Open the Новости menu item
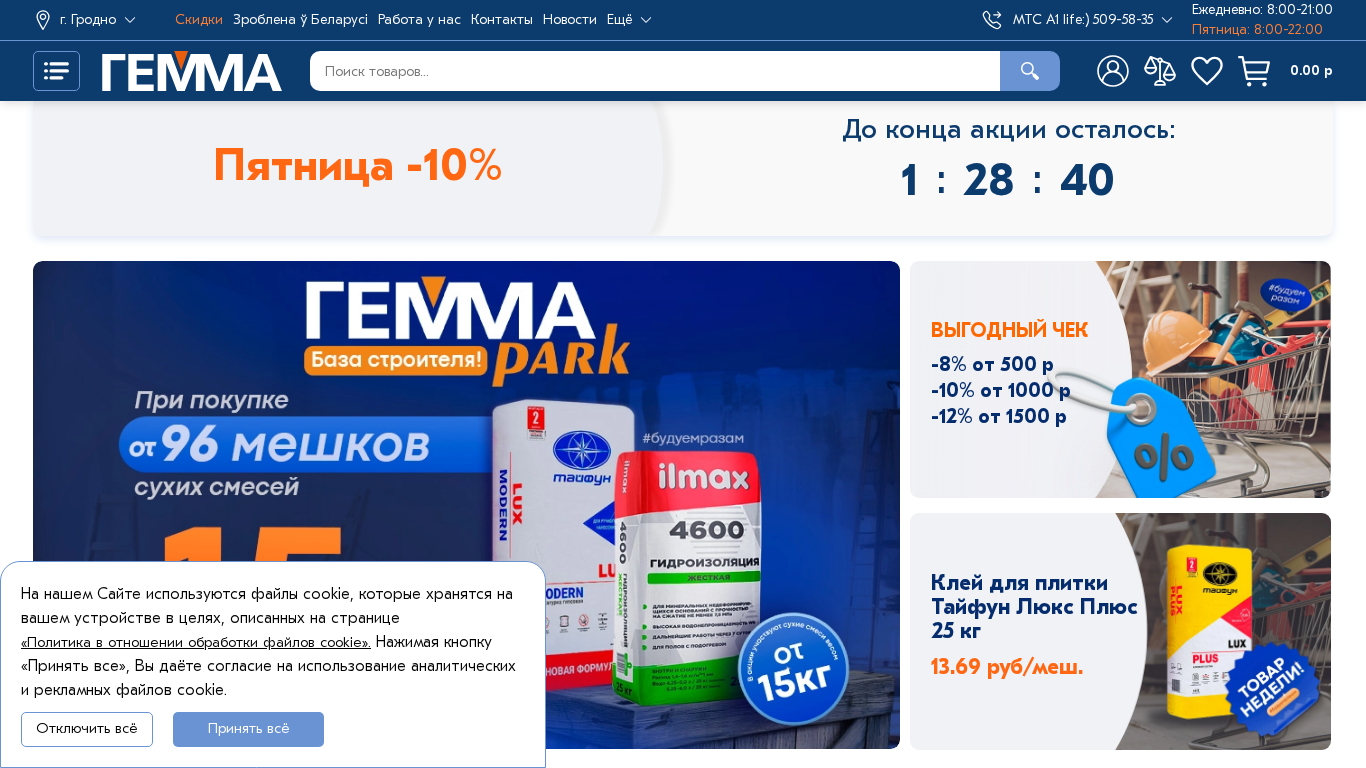1366x768 pixels. click(x=570, y=20)
